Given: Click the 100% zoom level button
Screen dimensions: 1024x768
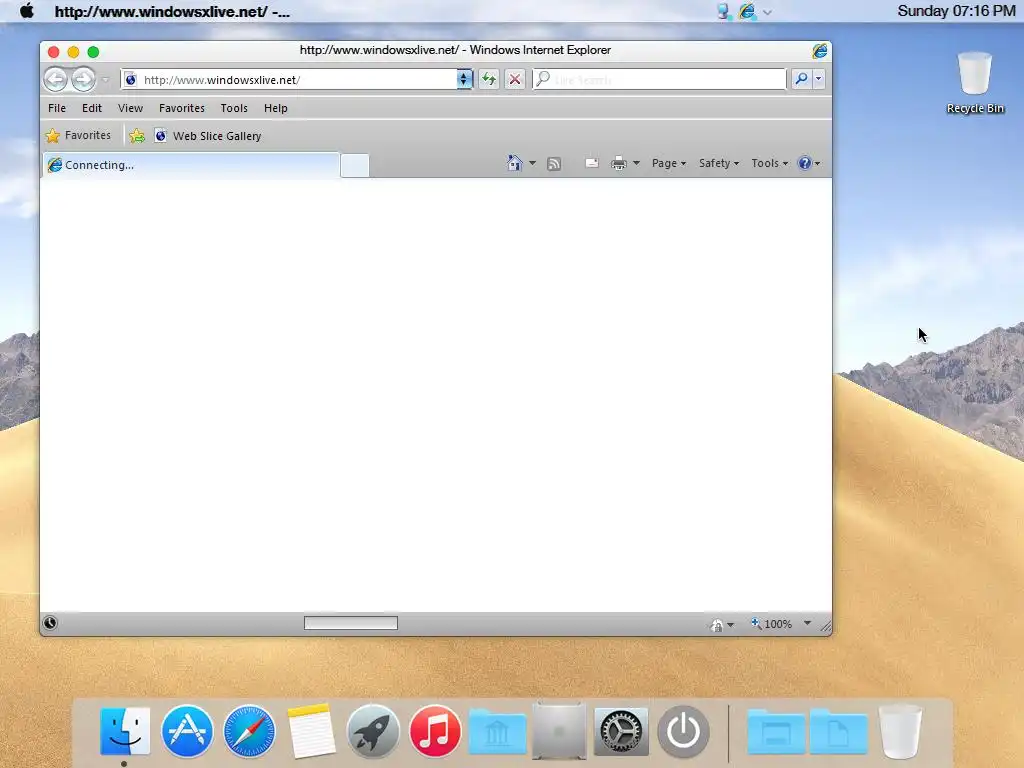Looking at the screenshot, I should (771, 624).
